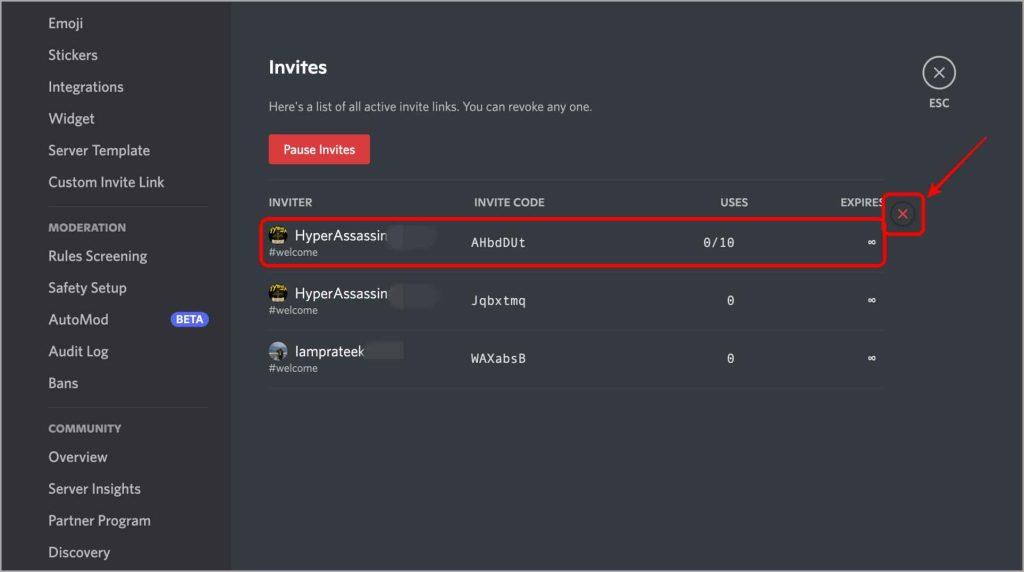
Task: Open Community Overview
Action: (78, 457)
